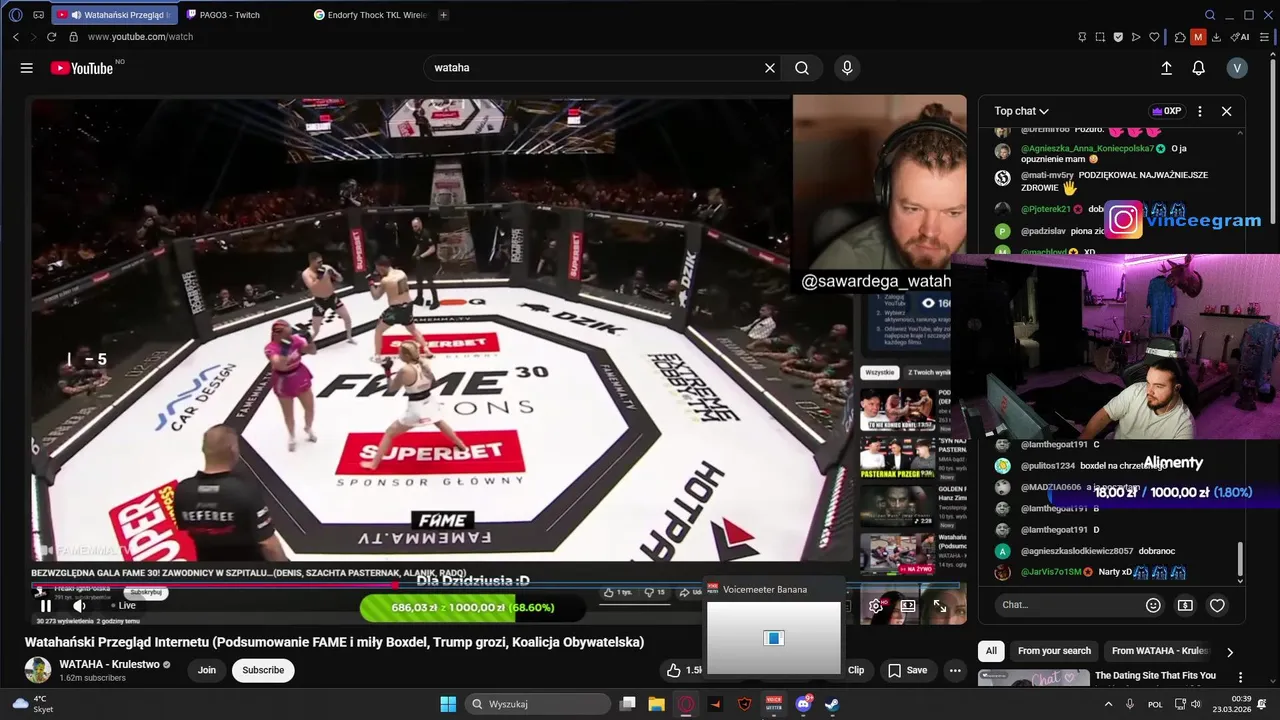Open browser extensions cube icon
The height and width of the screenshot is (720, 1280).
click(x=1180, y=37)
